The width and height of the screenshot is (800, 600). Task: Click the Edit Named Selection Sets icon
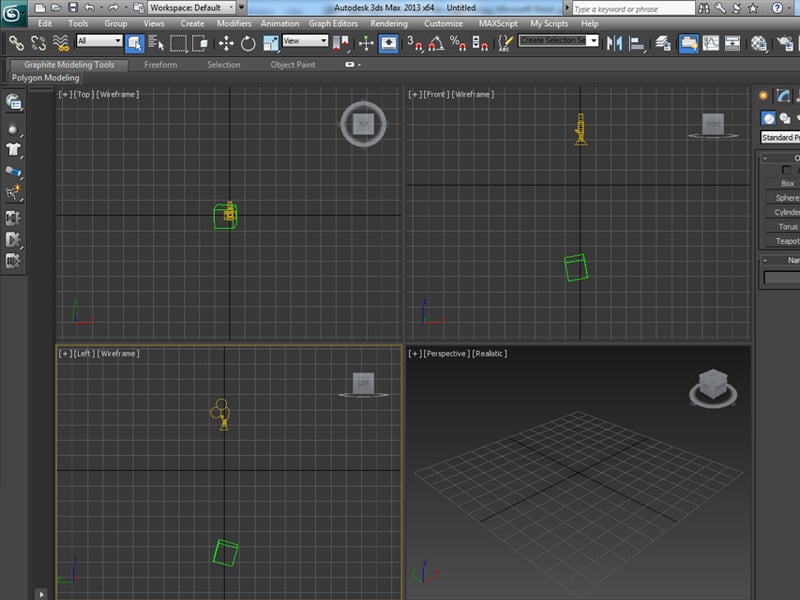point(505,43)
